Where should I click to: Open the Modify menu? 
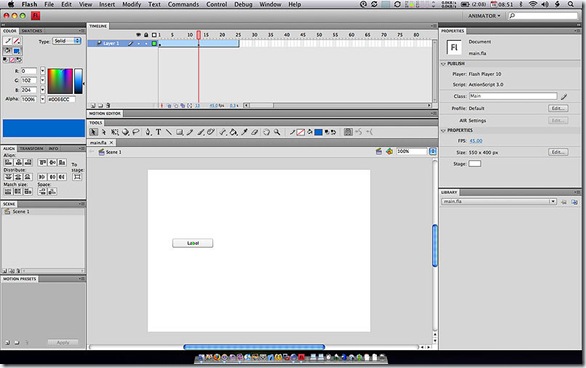click(x=132, y=4)
